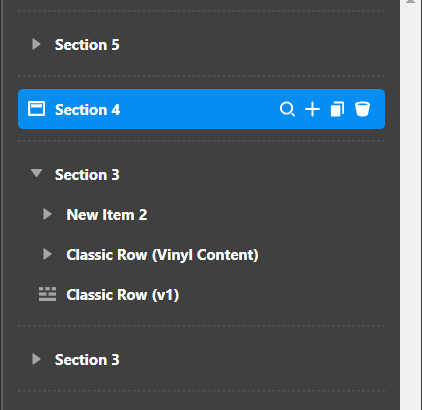Click the section layout icon beside Section 4
Screen dimensions: 422x410
coord(36,109)
